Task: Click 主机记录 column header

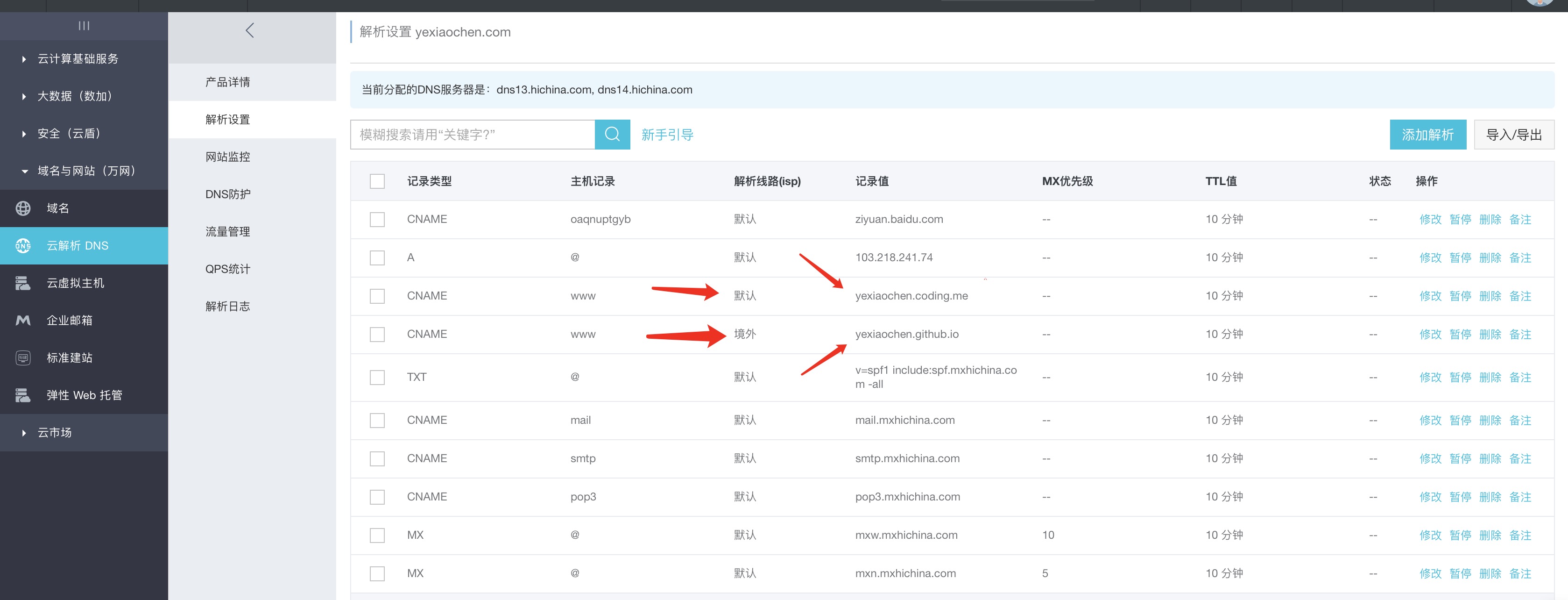Action: click(x=592, y=181)
